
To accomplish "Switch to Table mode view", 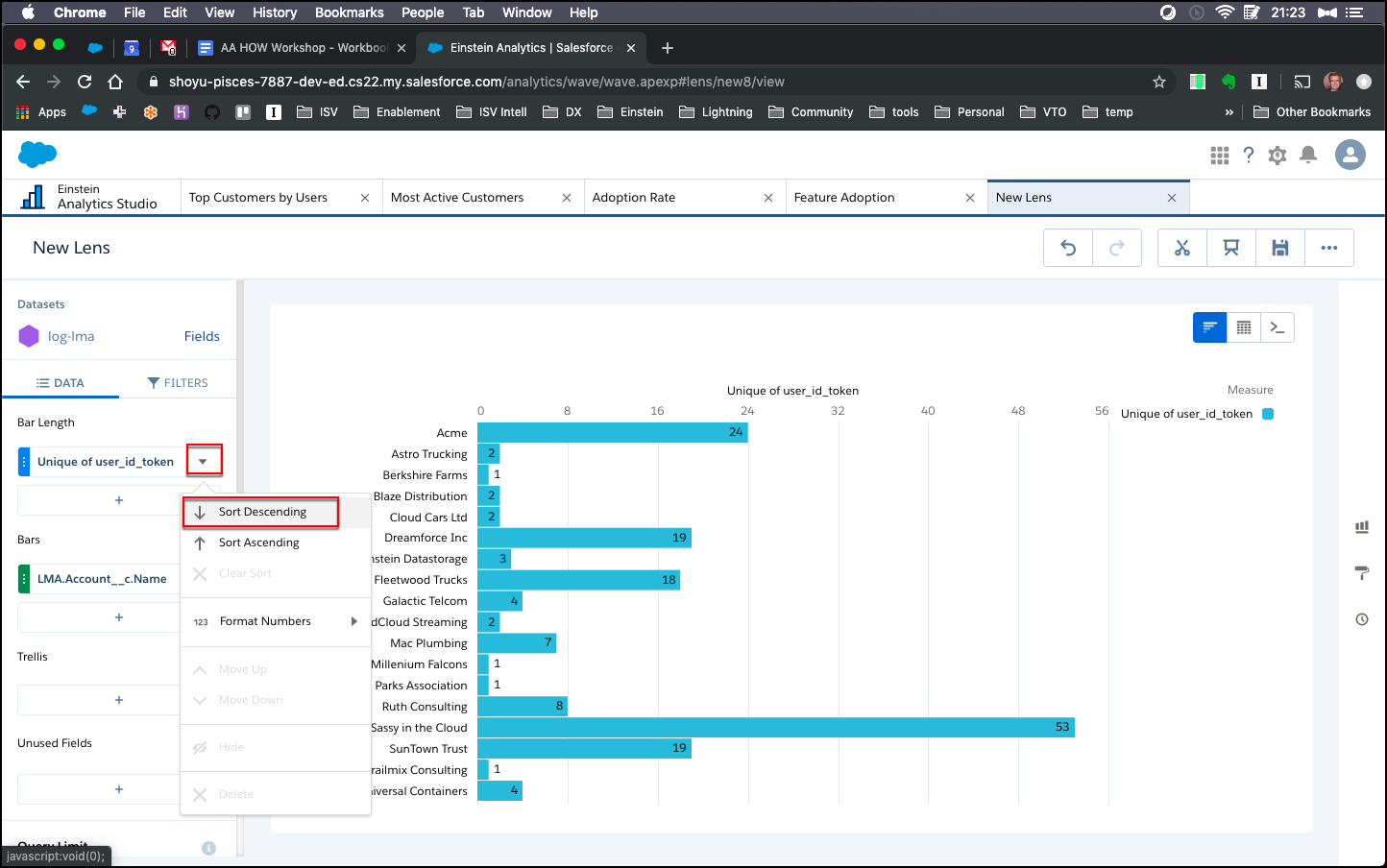I will click(x=1244, y=327).
